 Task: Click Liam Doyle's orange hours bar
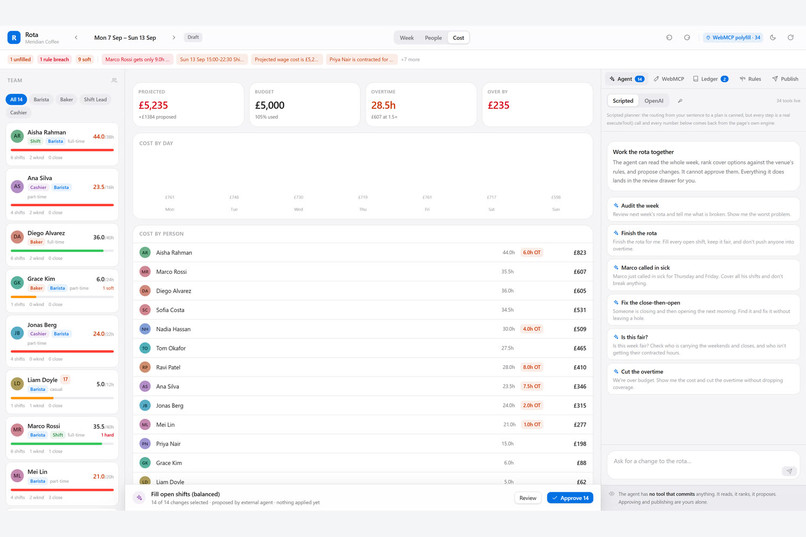tap(32, 398)
